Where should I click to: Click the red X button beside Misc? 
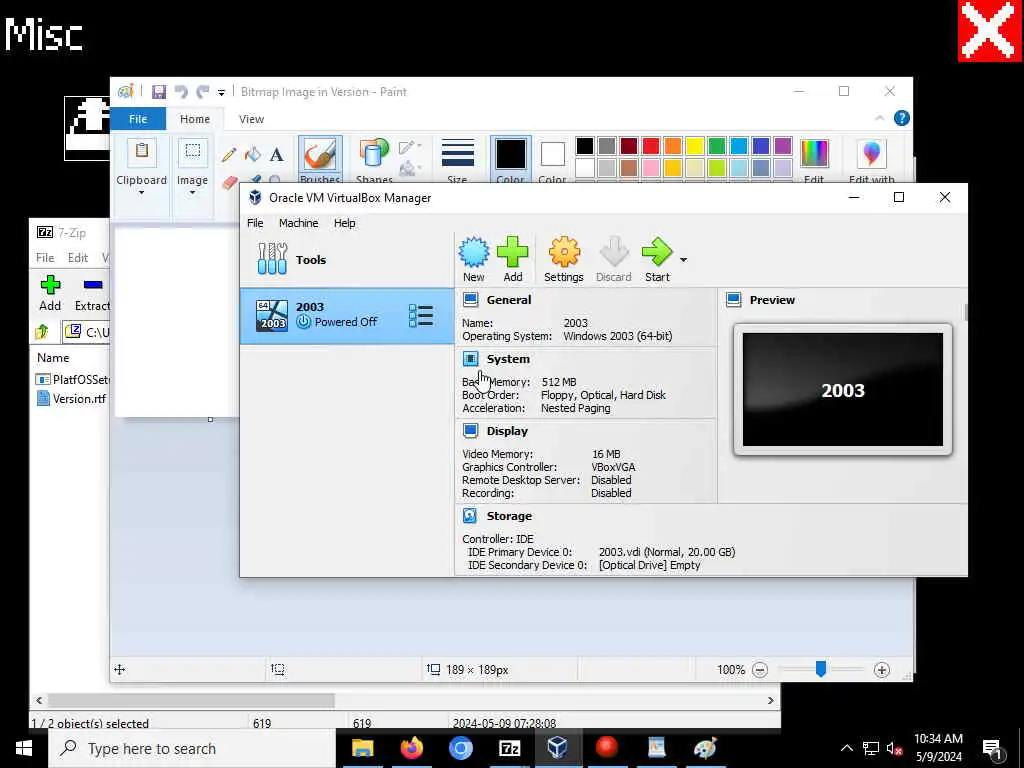click(x=989, y=31)
